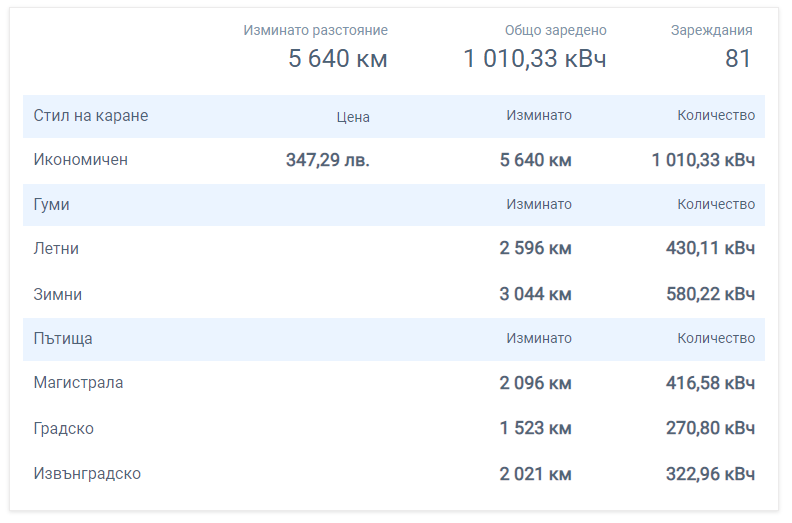
Task: Click the price value 347,29 лв.
Action: coord(328,160)
